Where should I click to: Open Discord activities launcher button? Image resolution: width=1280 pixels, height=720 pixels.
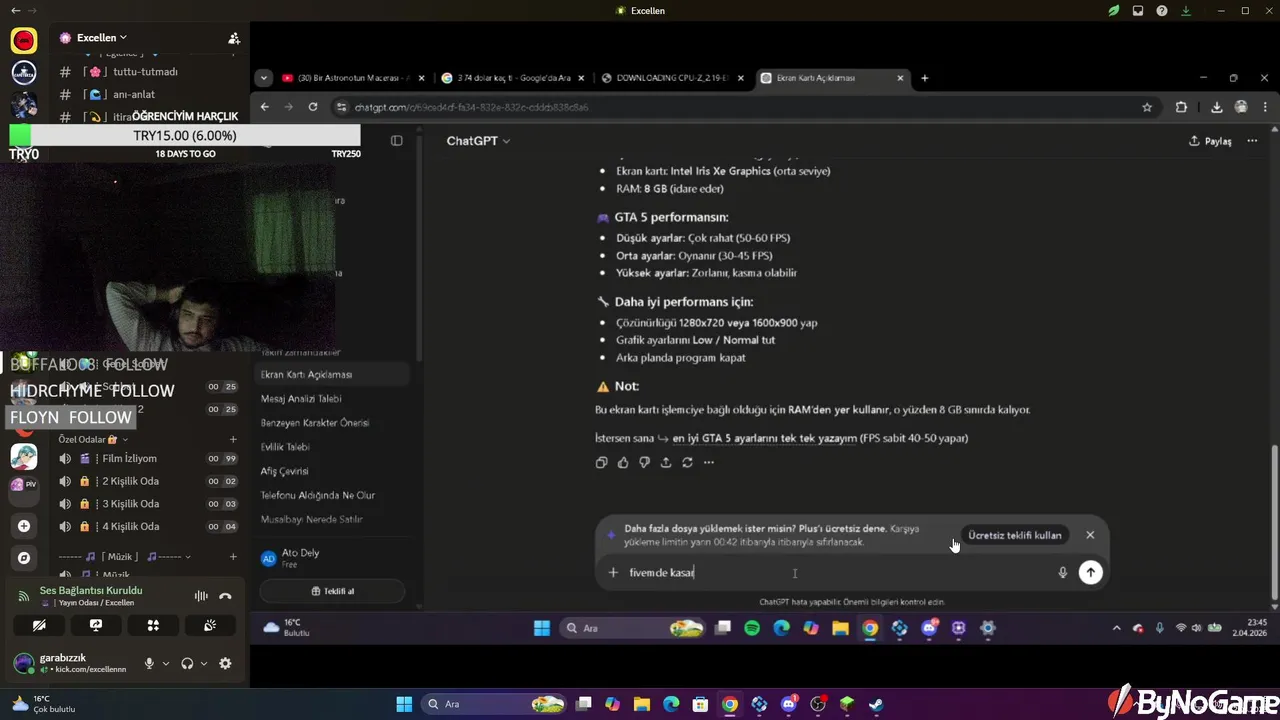(153, 625)
